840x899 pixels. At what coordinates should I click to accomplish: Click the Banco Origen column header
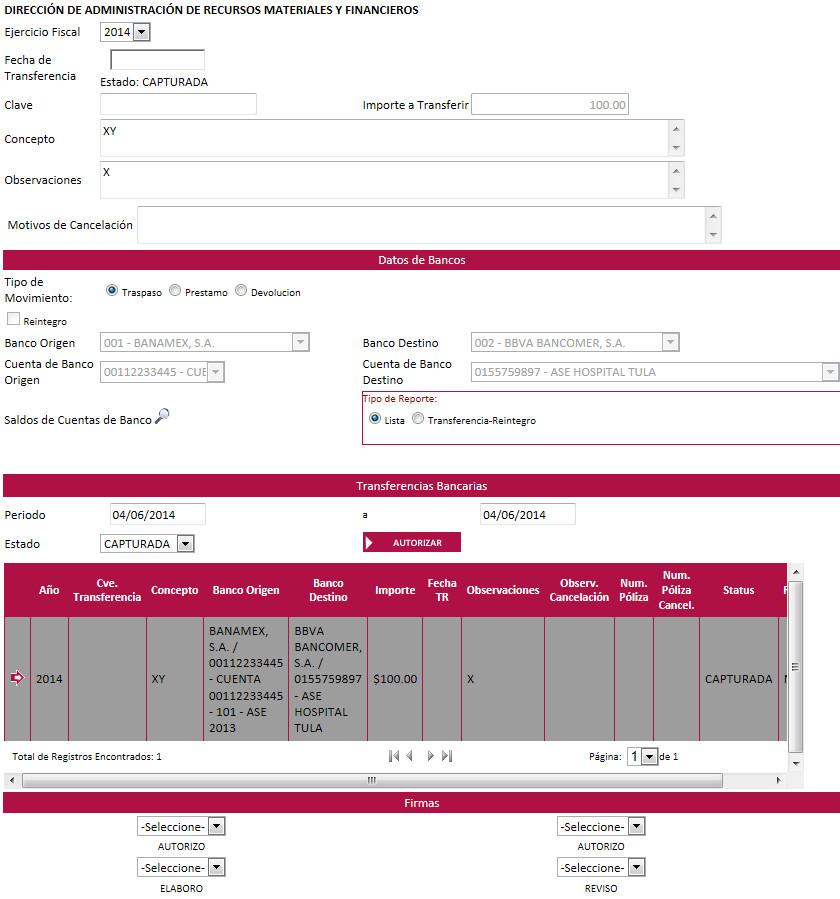click(x=246, y=590)
